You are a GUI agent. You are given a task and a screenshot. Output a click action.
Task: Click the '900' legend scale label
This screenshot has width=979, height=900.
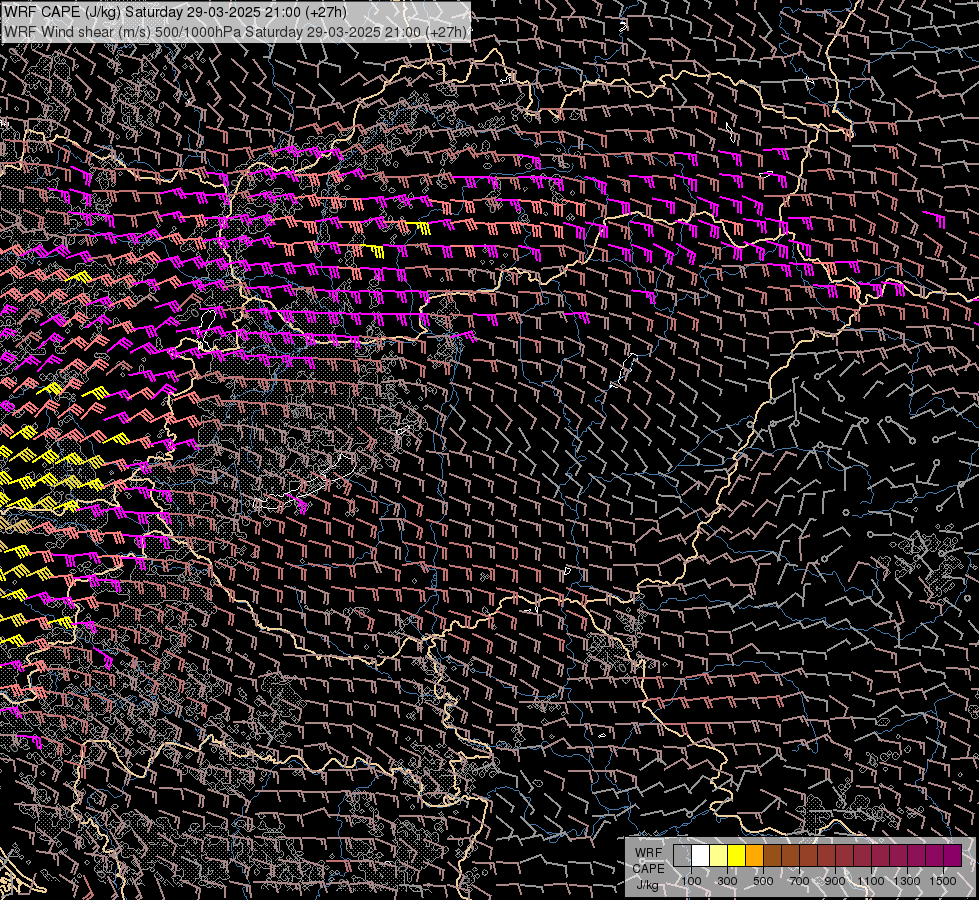click(x=835, y=881)
